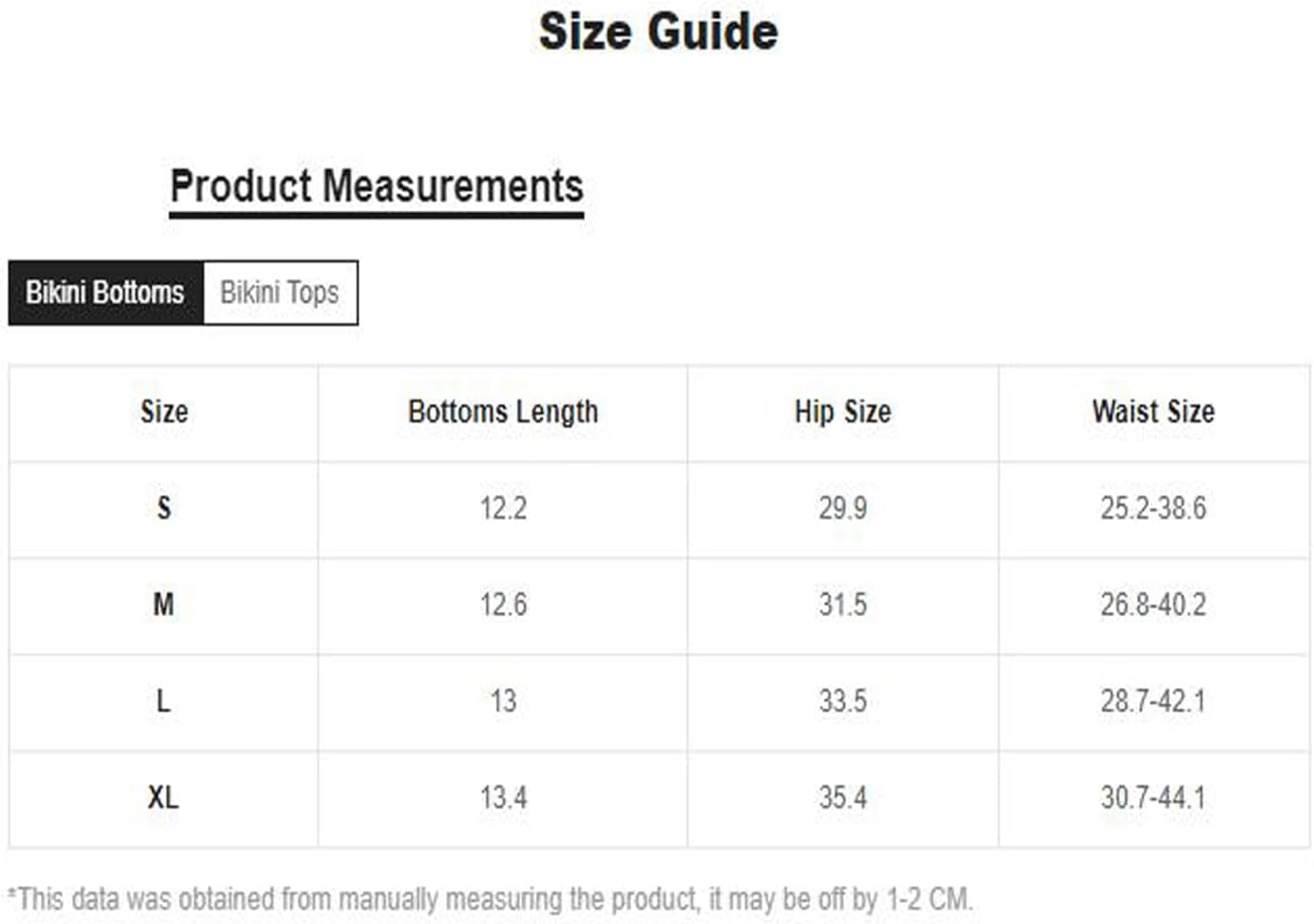Select the Bikini Bottoms tab
The height and width of the screenshot is (924, 1314).
pos(106,293)
